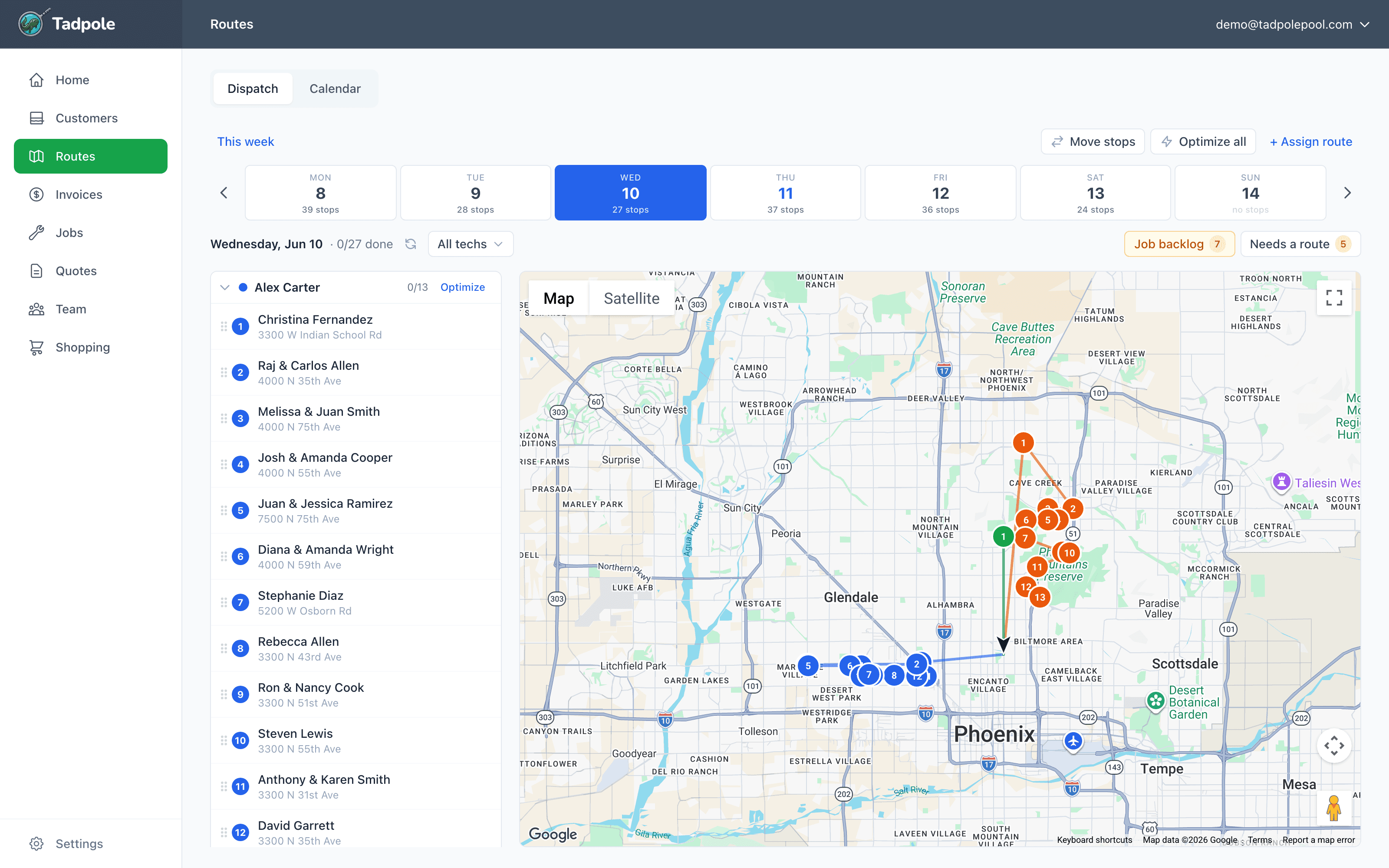Switch to the Calendar tab
Image resolution: width=1389 pixels, height=868 pixels.
pos(335,89)
